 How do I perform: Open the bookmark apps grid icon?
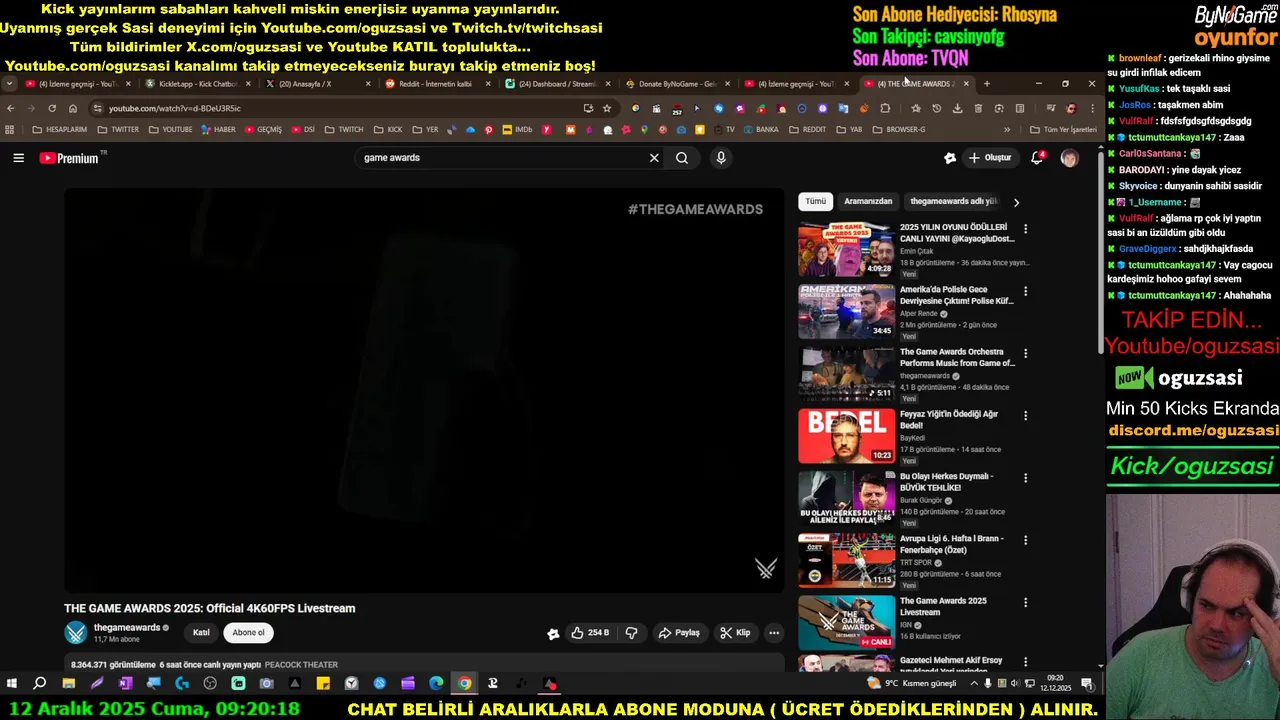tap(10, 130)
